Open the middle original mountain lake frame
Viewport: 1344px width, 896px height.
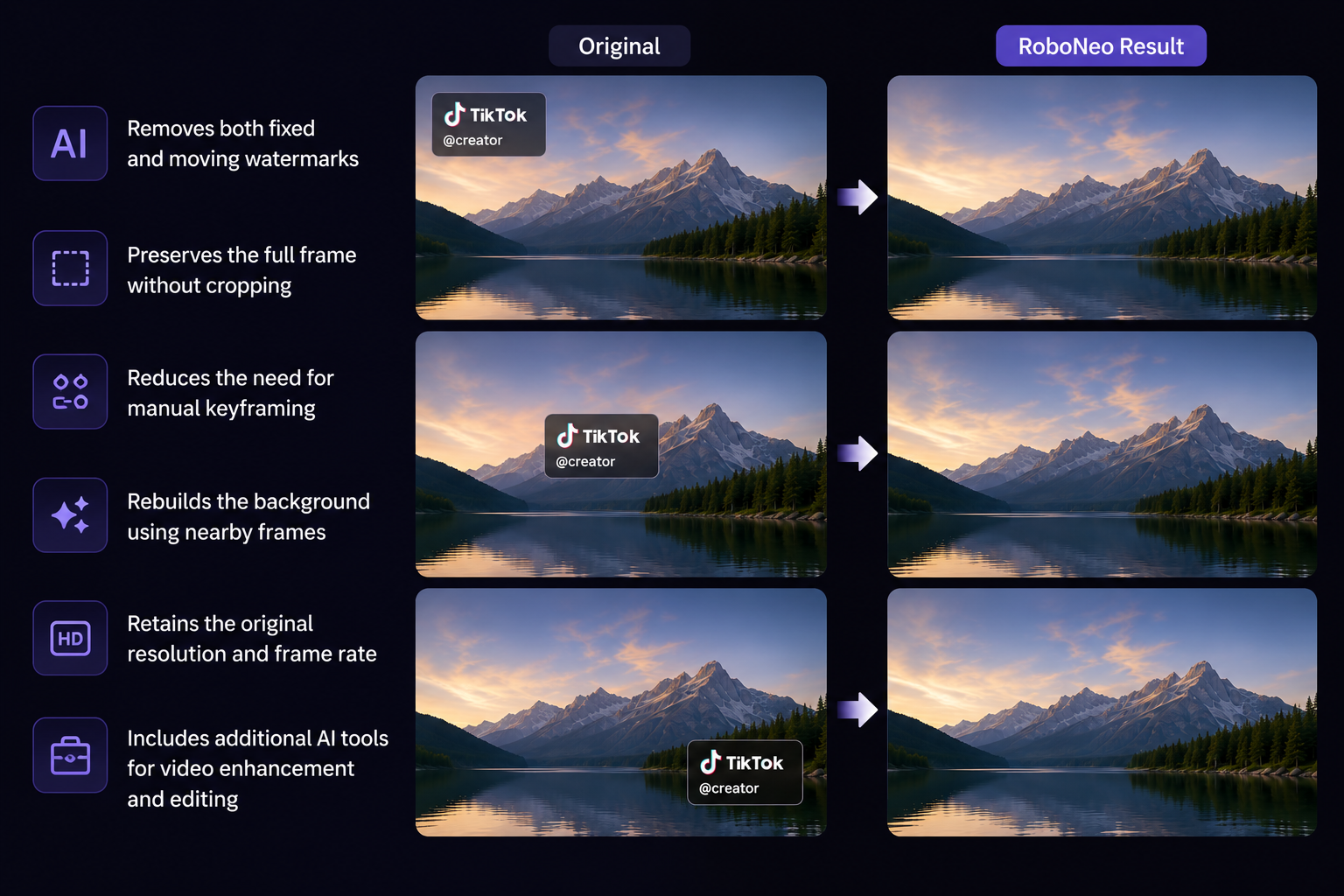(x=621, y=454)
